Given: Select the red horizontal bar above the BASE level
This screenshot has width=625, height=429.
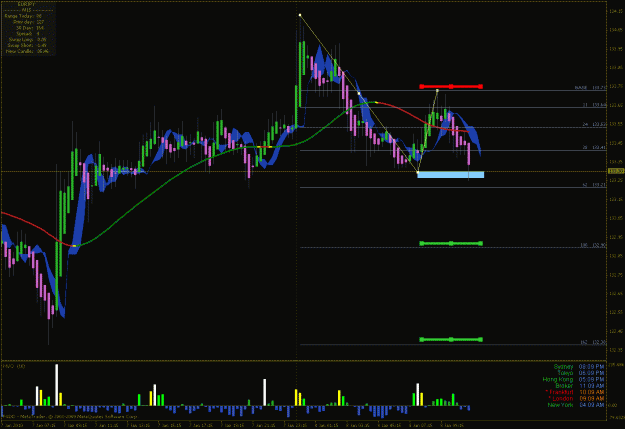Looking at the screenshot, I should (451, 87).
